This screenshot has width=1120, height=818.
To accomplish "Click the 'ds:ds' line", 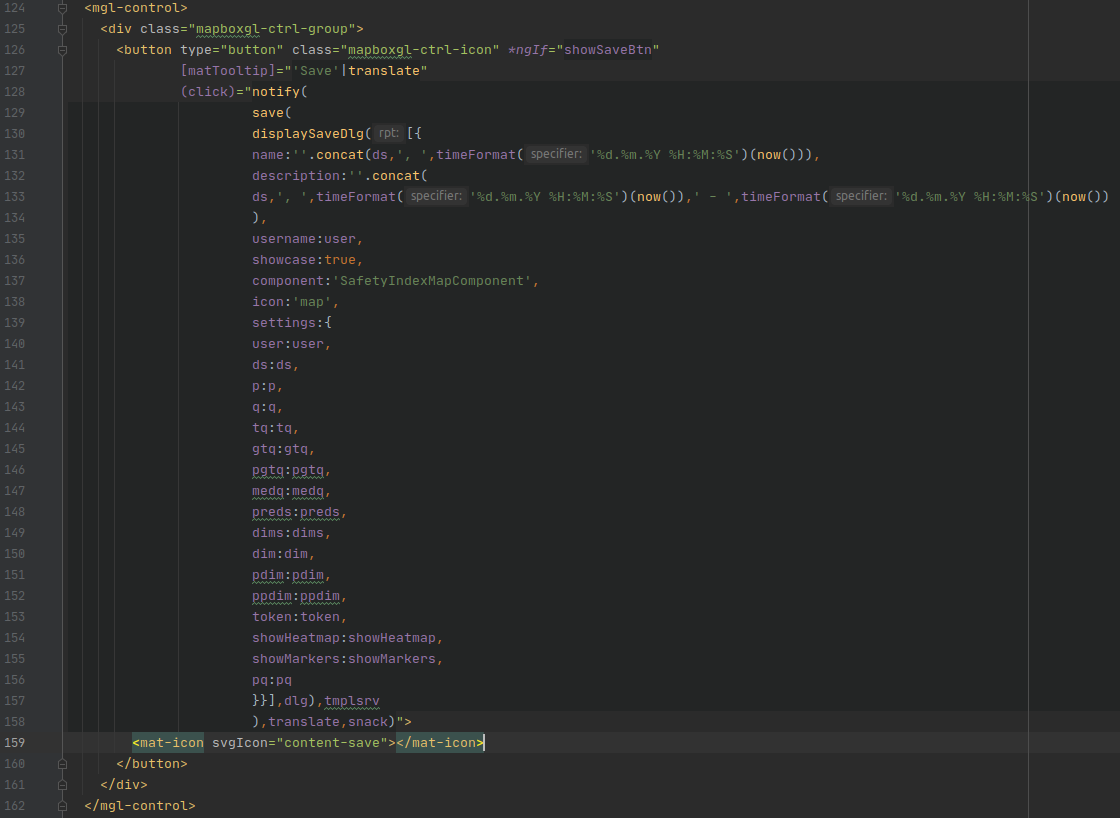I will (x=276, y=364).
